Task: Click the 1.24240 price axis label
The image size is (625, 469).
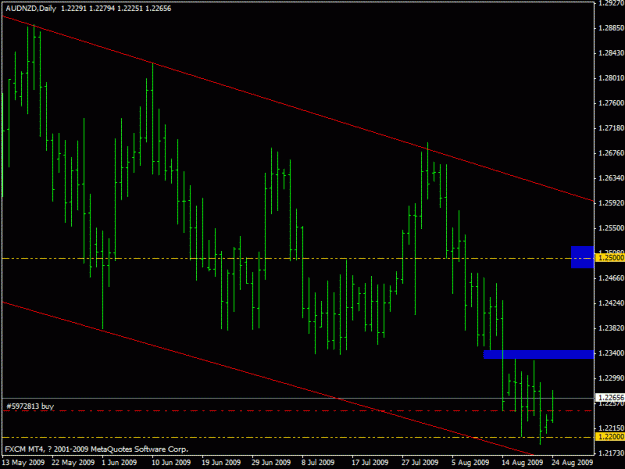Action: (x=611, y=303)
